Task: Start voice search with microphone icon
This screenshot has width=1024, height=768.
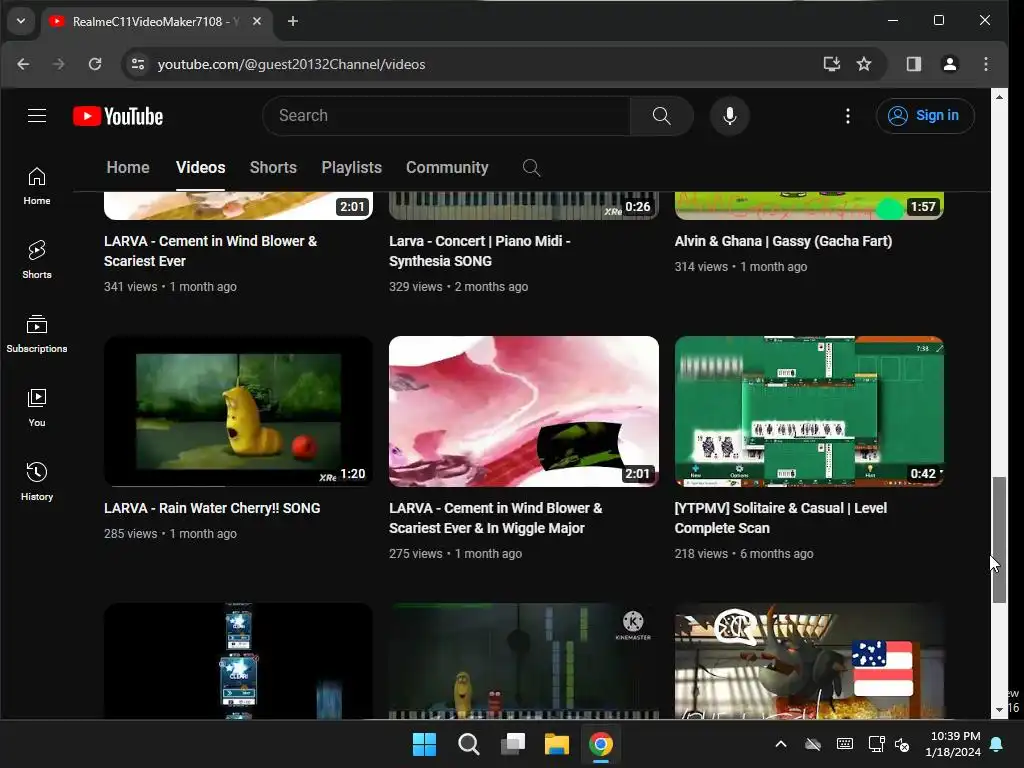Action: point(729,116)
